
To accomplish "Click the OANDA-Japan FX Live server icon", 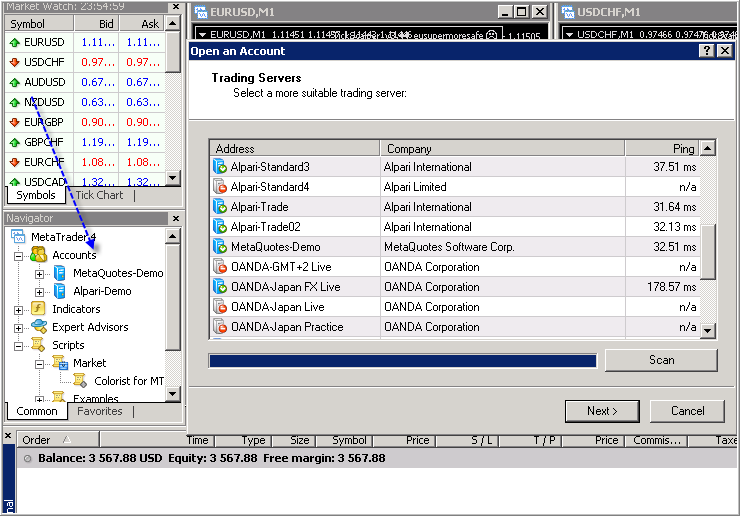I will tap(220, 287).
